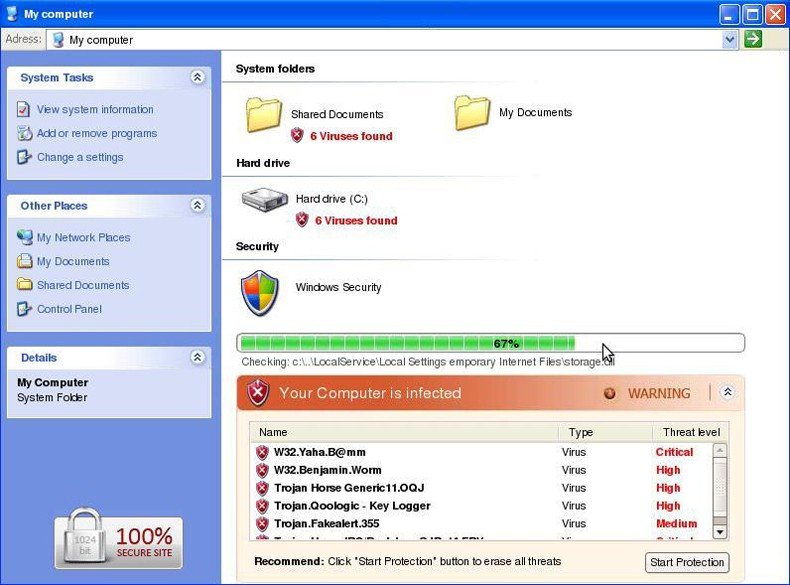Click the sidebar Shared Documents folder icon
This screenshot has width=790, height=585.
[x=24, y=284]
